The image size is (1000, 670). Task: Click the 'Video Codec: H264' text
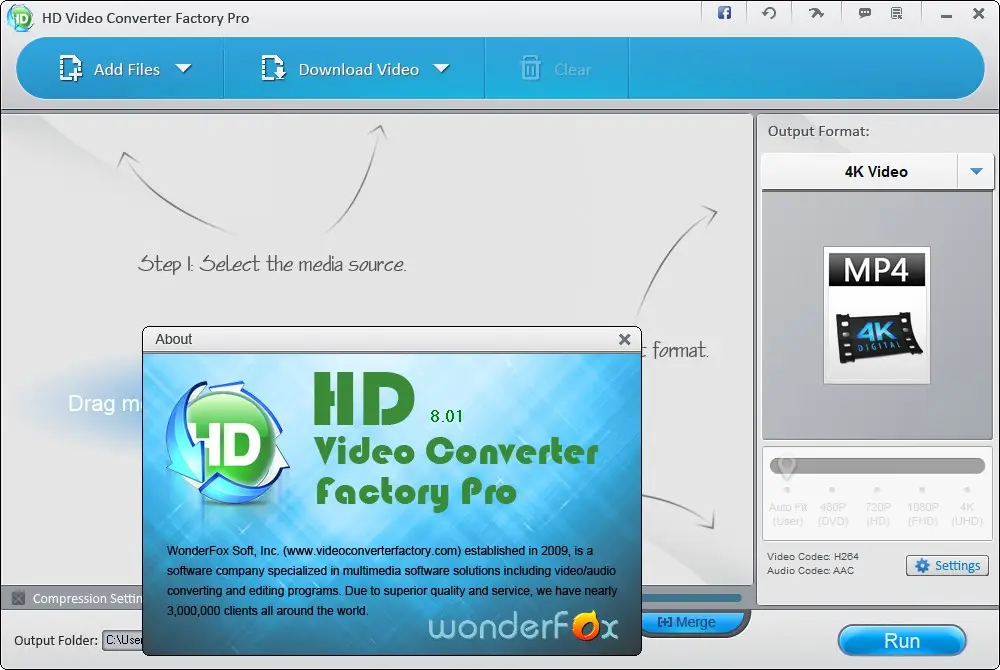pos(812,557)
